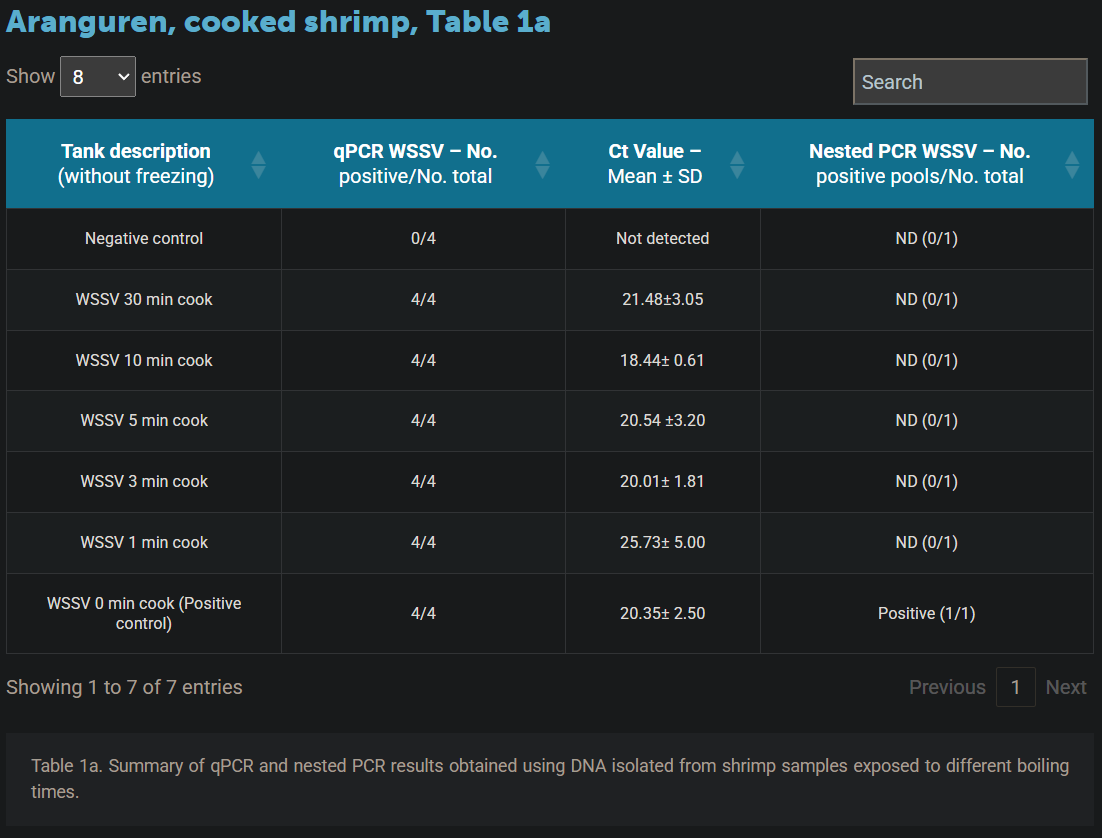
Task: Sort by Tank description header text
Action: click(x=136, y=164)
